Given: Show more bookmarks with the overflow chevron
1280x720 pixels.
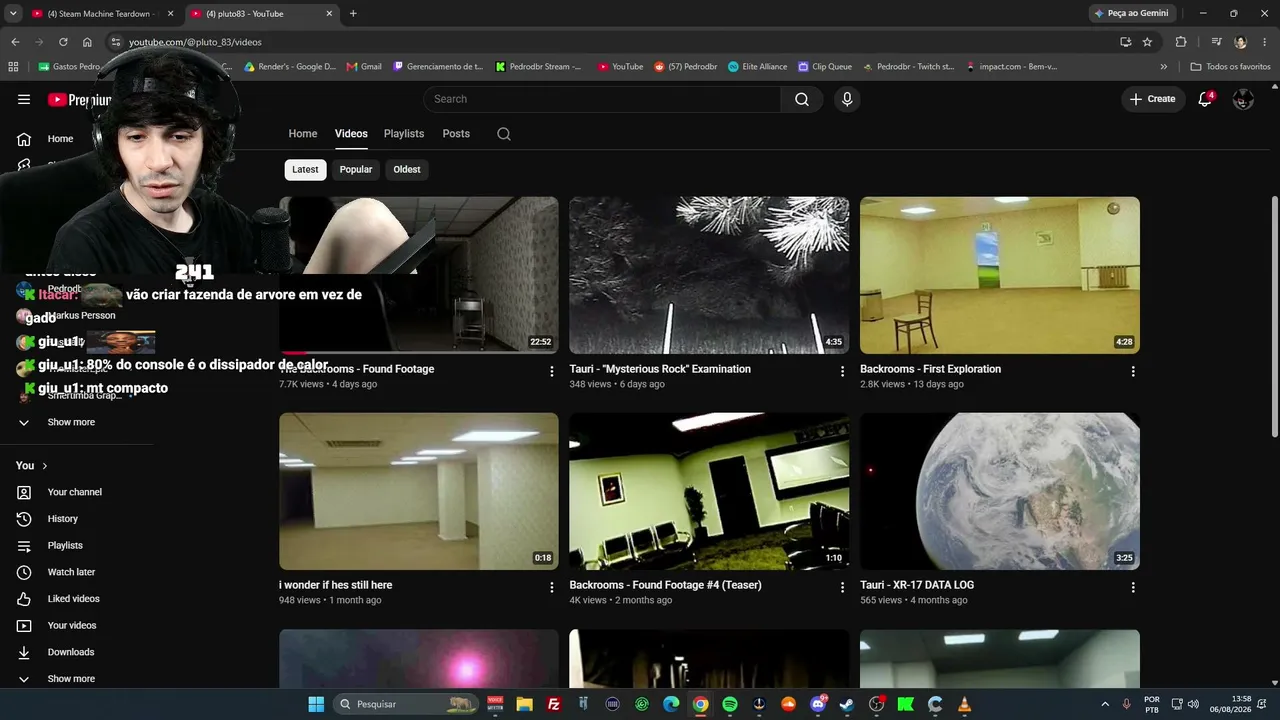Looking at the screenshot, I should pyautogui.click(x=1163, y=67).
